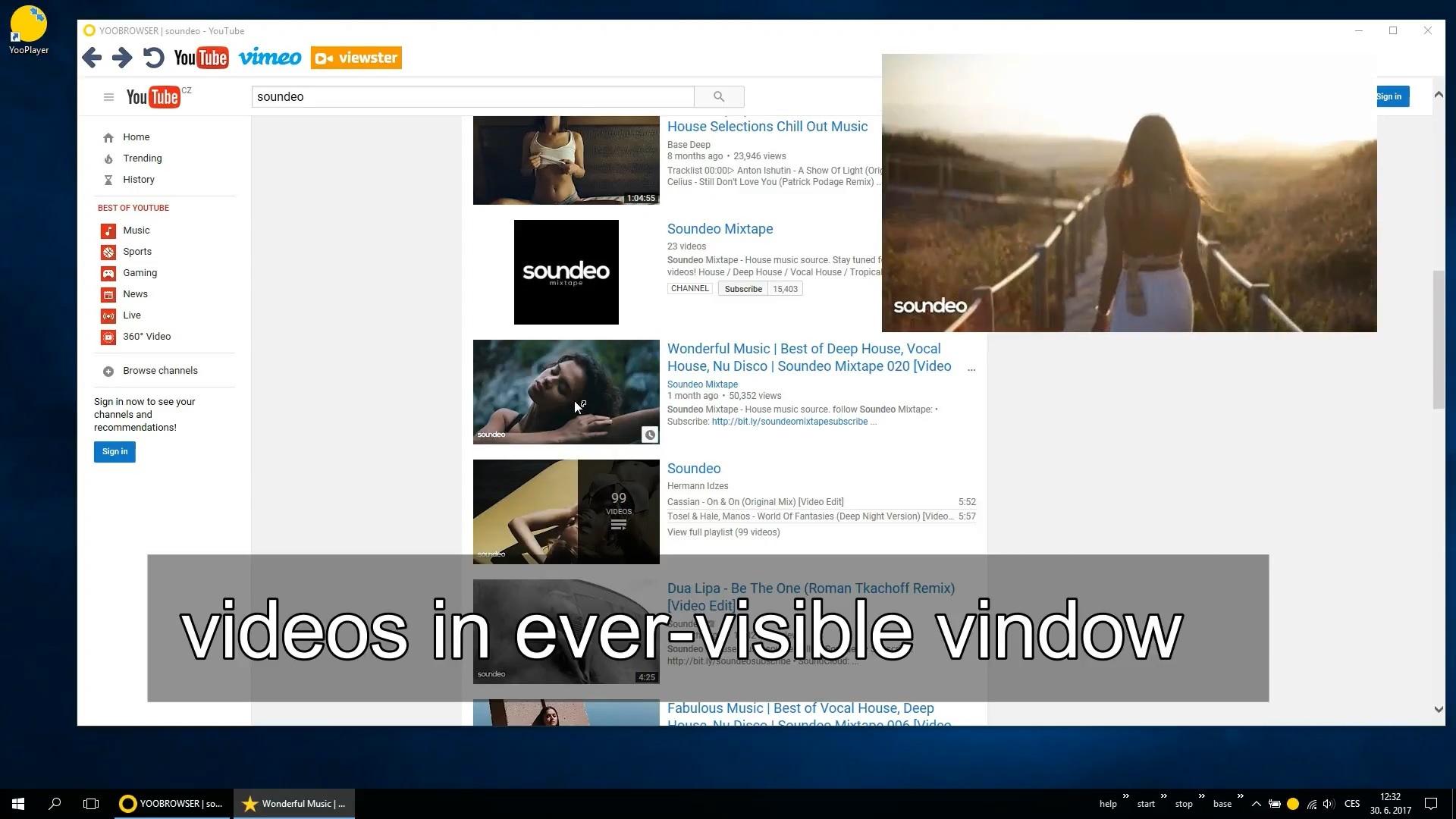This screenshot has width=1456, height=819.
Task: Click the Browse channels plus icon
Action: click(108, 371)
